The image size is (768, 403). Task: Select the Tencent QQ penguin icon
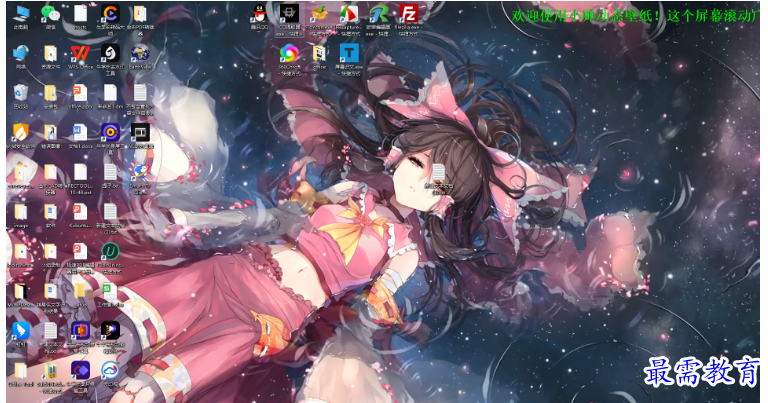260,14
